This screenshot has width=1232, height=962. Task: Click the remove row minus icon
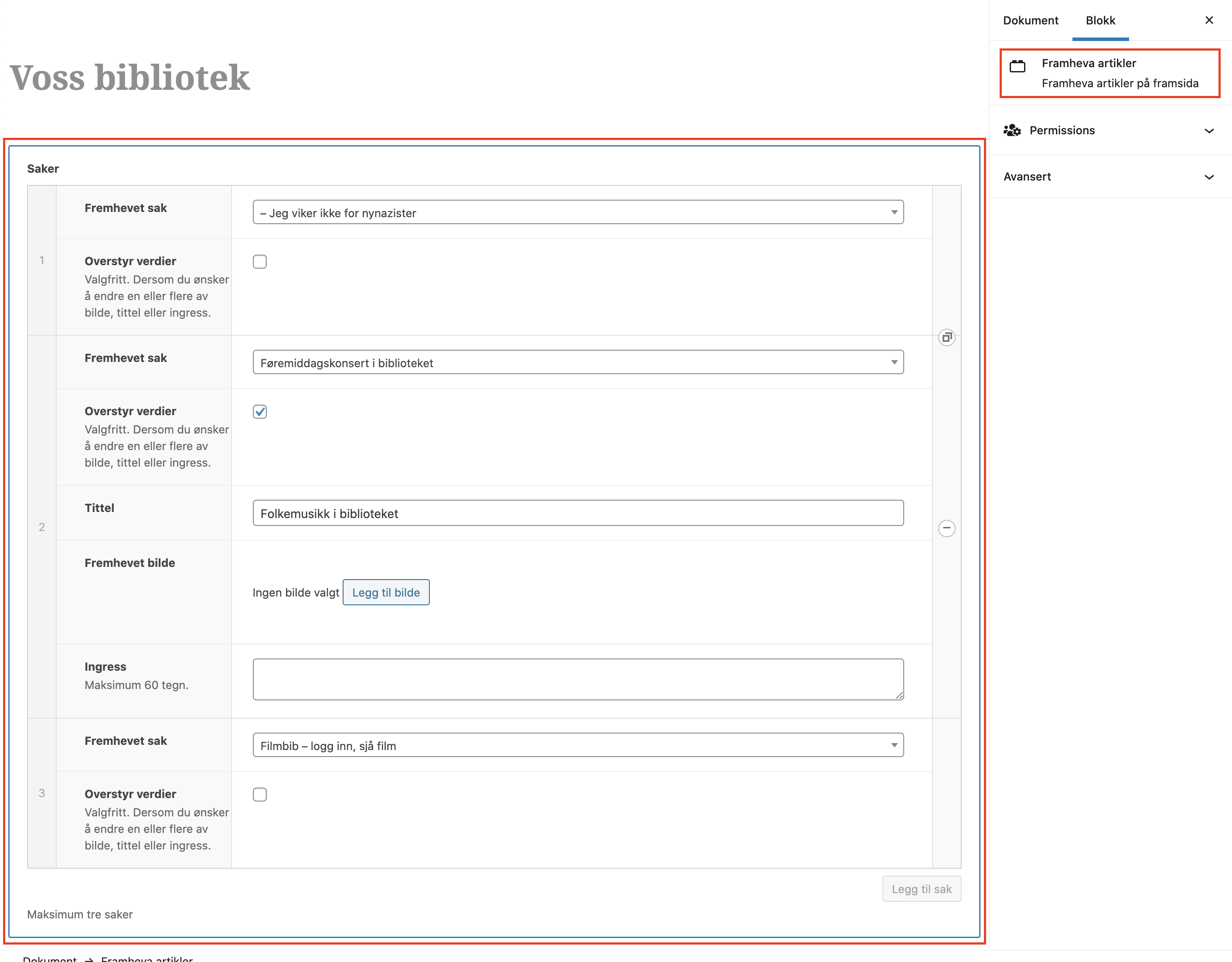pyautogui.click(x=946, y=528)
